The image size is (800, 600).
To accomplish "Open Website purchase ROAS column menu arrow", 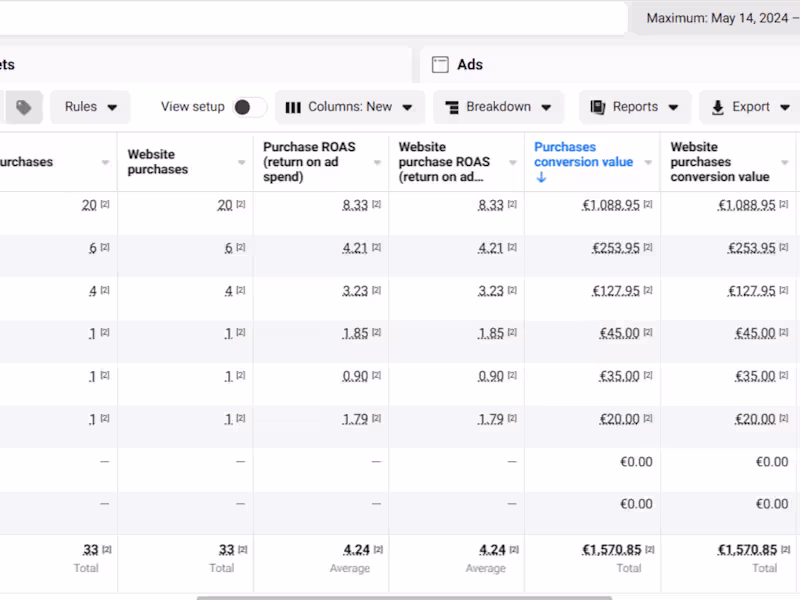I will click(x=513, y=163).
